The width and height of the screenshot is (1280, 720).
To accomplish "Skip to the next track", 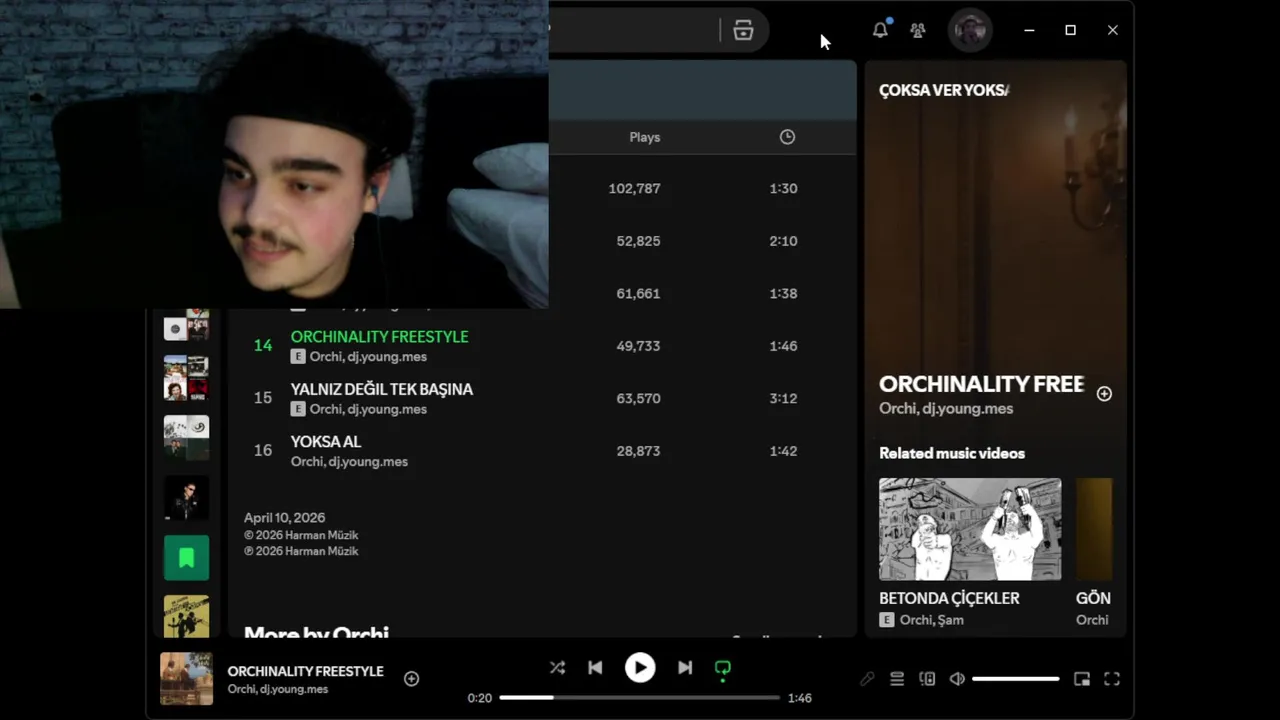I will pos(685,668).
